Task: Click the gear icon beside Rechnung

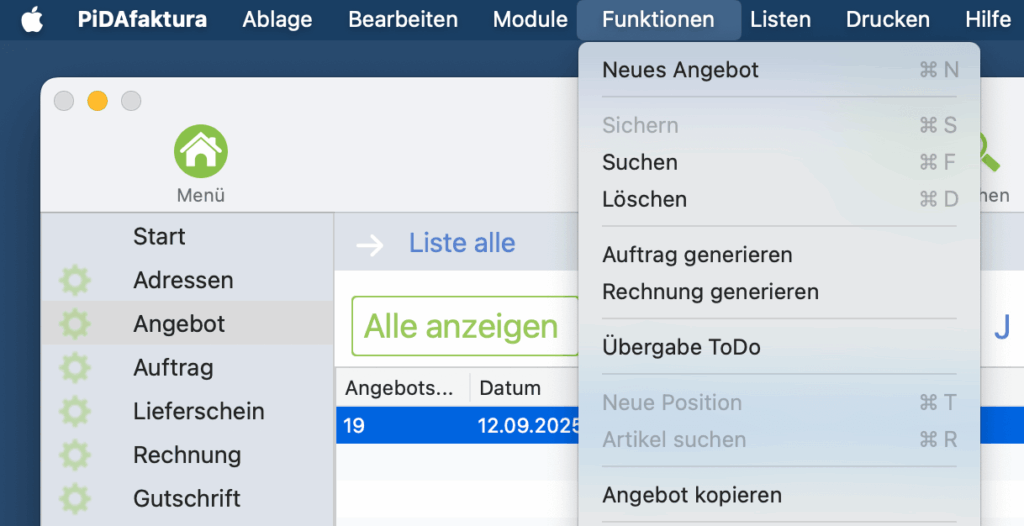Action: [75, 455]
